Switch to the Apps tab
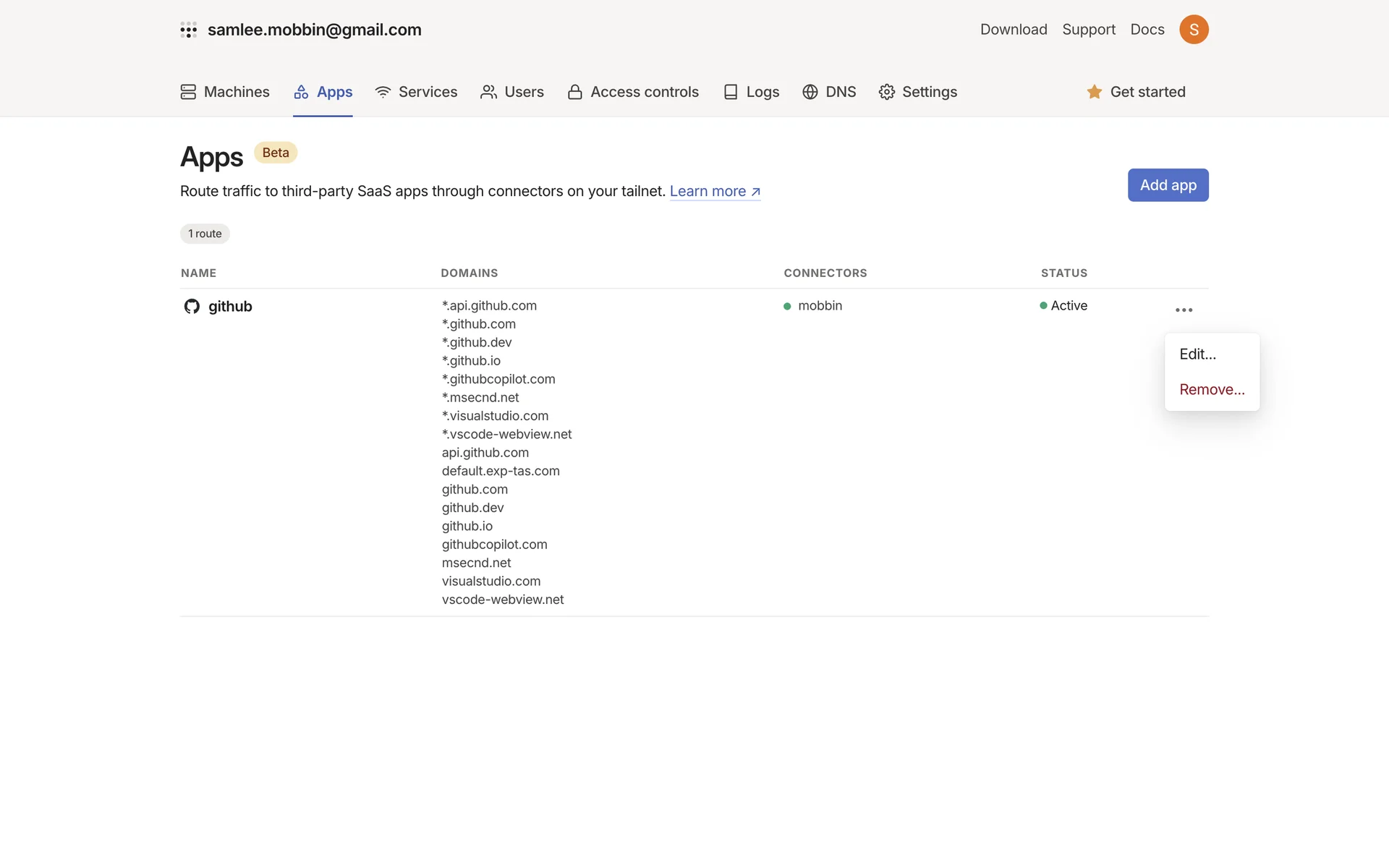The image size is (1389, 868). 323,92
